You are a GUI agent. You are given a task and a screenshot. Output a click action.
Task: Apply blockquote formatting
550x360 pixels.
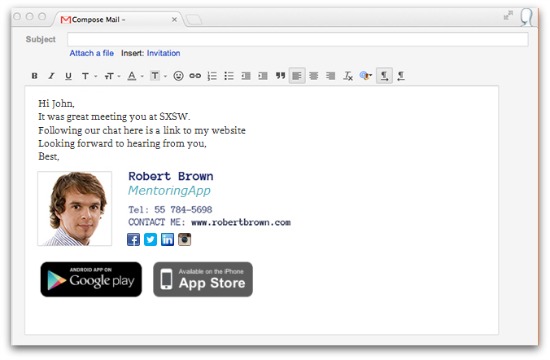coord(280,76)
